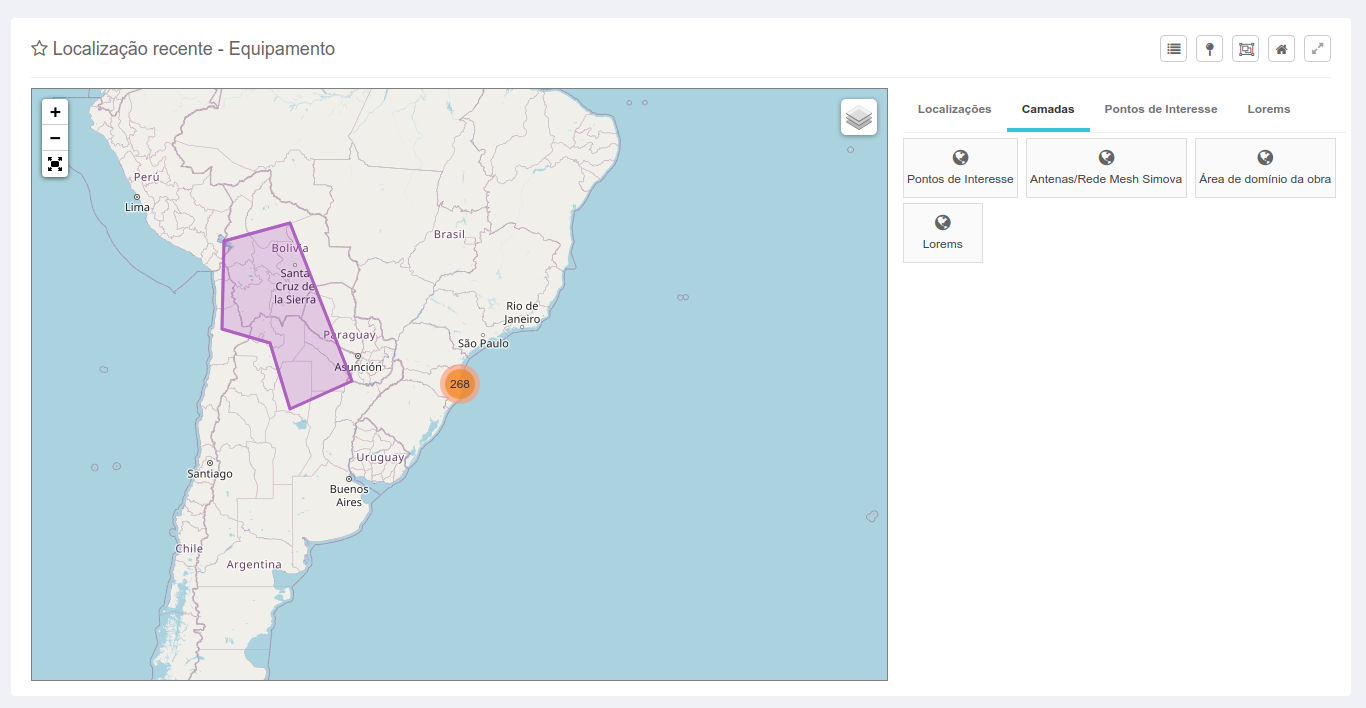Switch to the Localizações tab

[x=954, y=109]
